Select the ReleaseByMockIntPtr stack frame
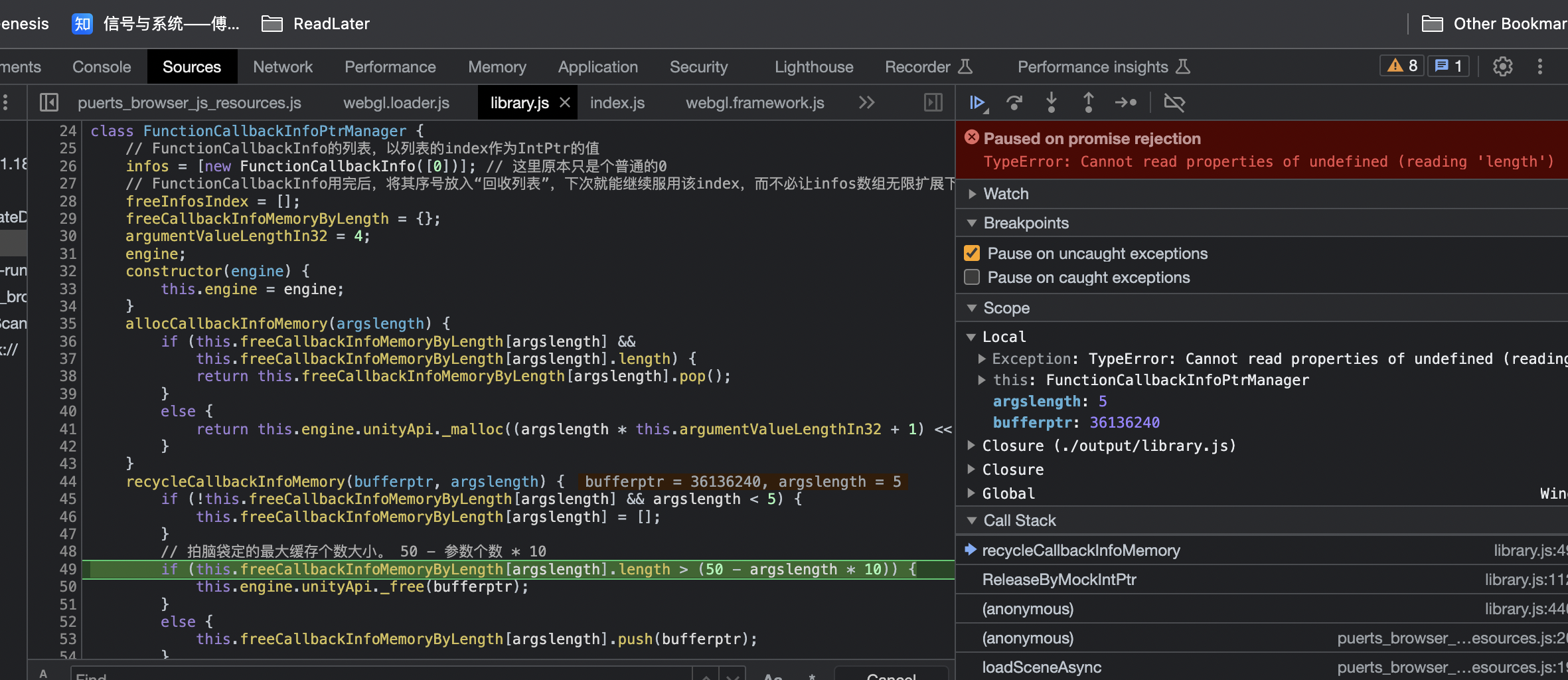1568x680 pixels. point(1059,579)
